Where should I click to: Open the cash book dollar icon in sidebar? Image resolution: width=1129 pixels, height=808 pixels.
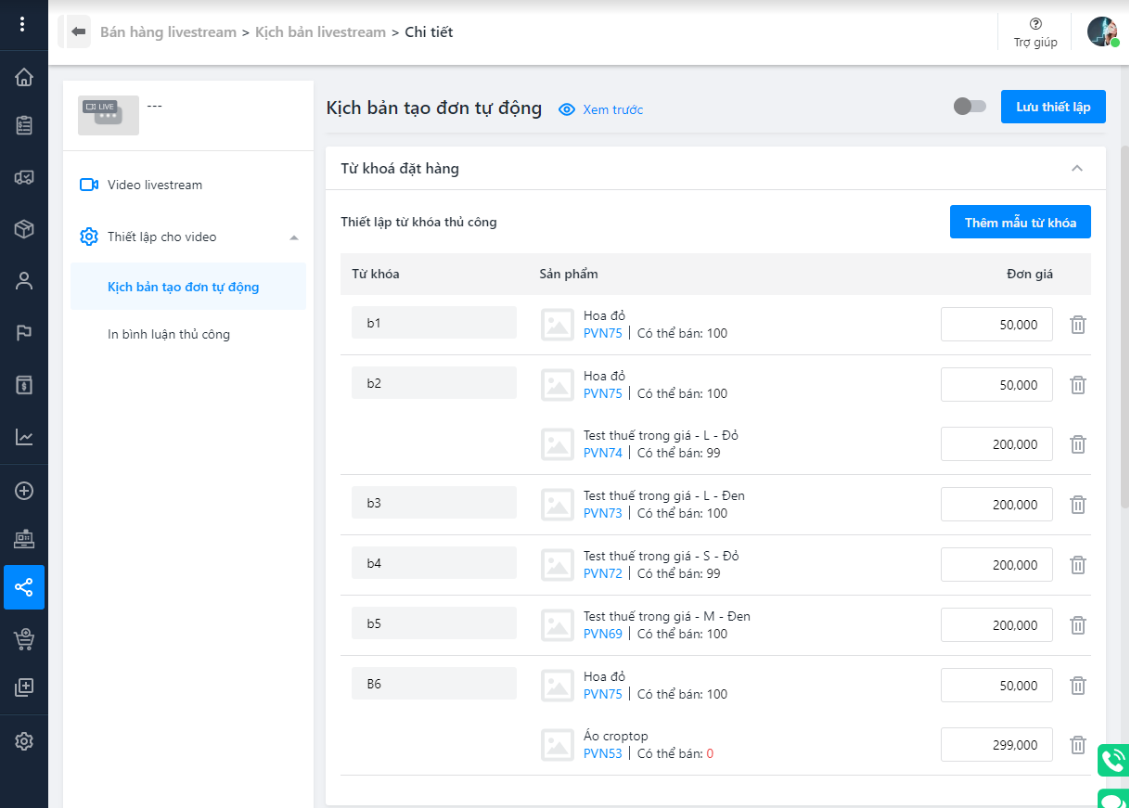coord(24,385)
